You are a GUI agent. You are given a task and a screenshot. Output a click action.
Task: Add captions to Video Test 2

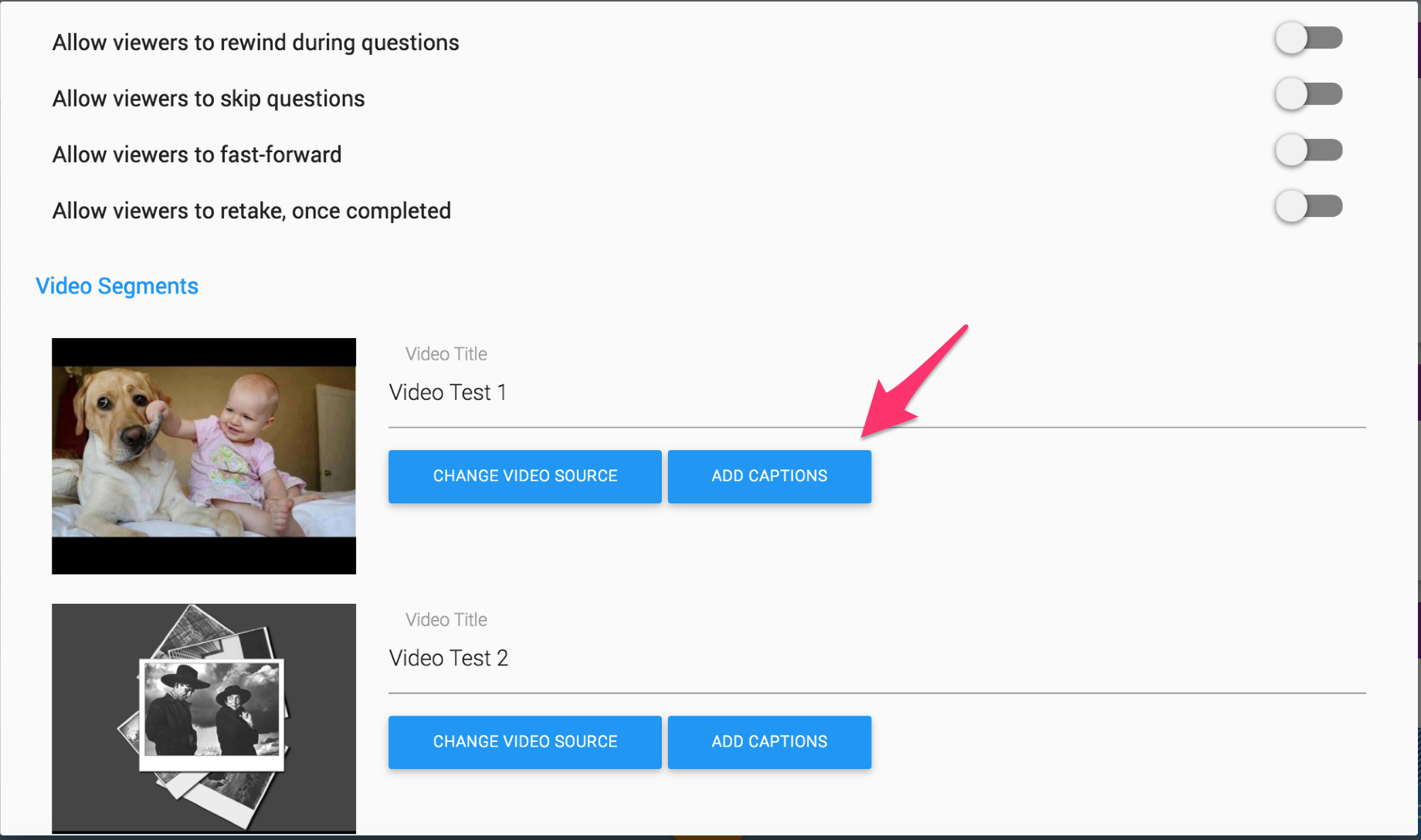click(769, 742)
